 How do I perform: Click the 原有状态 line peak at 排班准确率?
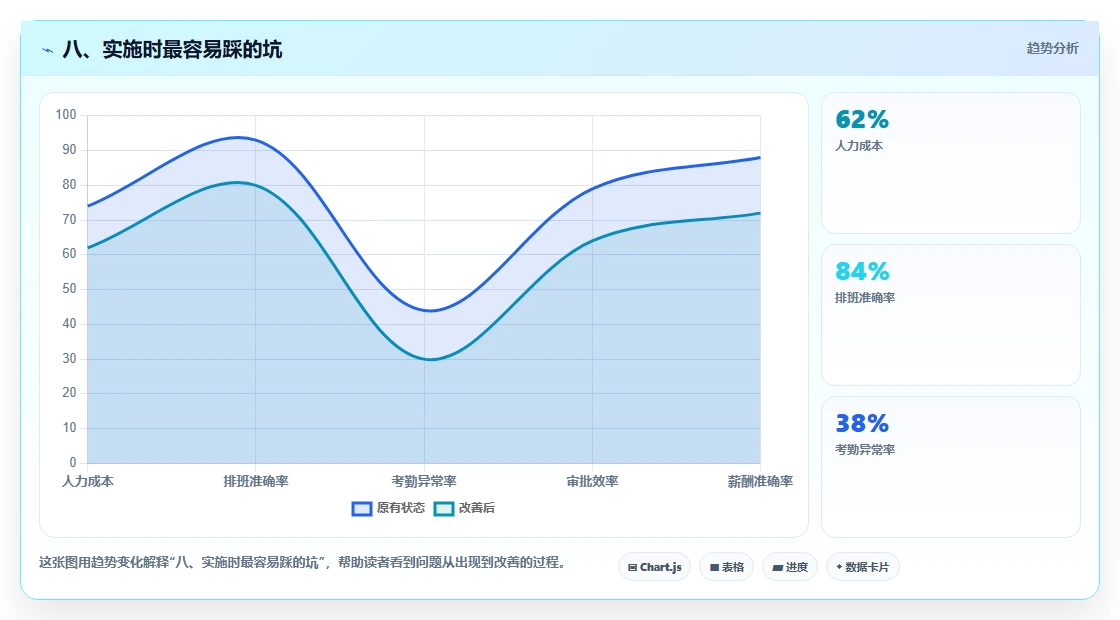[x=239, y=137]
